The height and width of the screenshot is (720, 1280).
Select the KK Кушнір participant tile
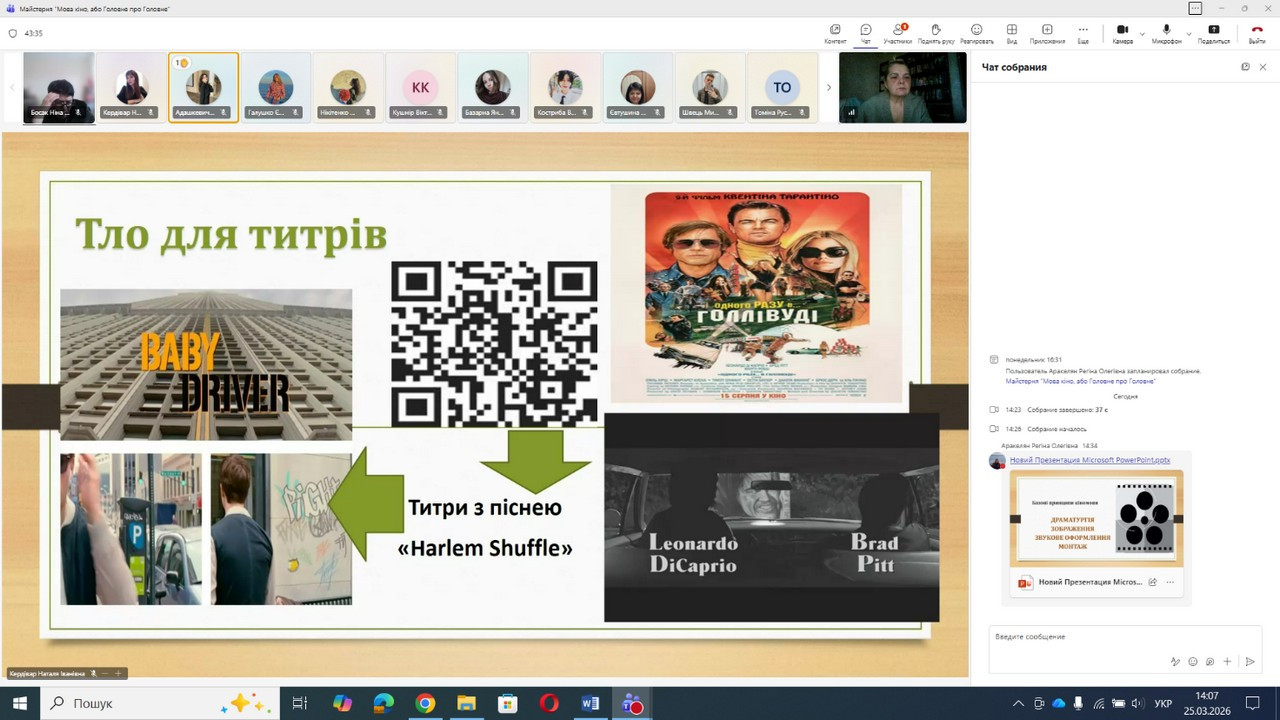420,87
